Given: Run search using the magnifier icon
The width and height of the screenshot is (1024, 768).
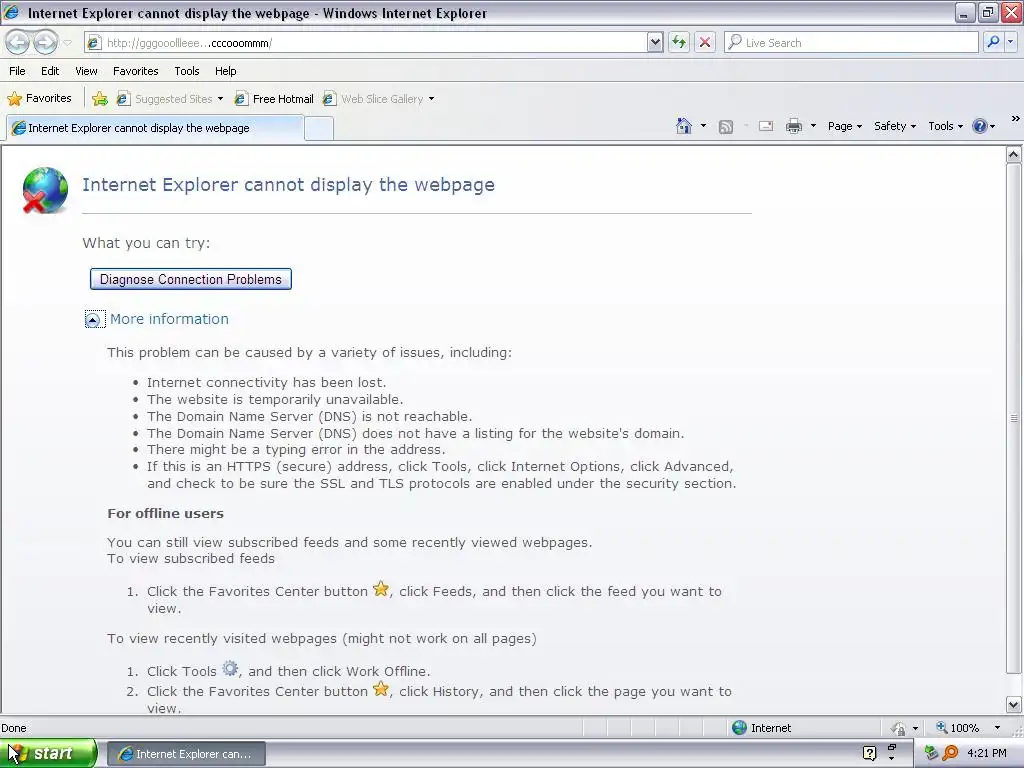Looking at the screenshot, I should pyautogui.click(x=993, y=42).
